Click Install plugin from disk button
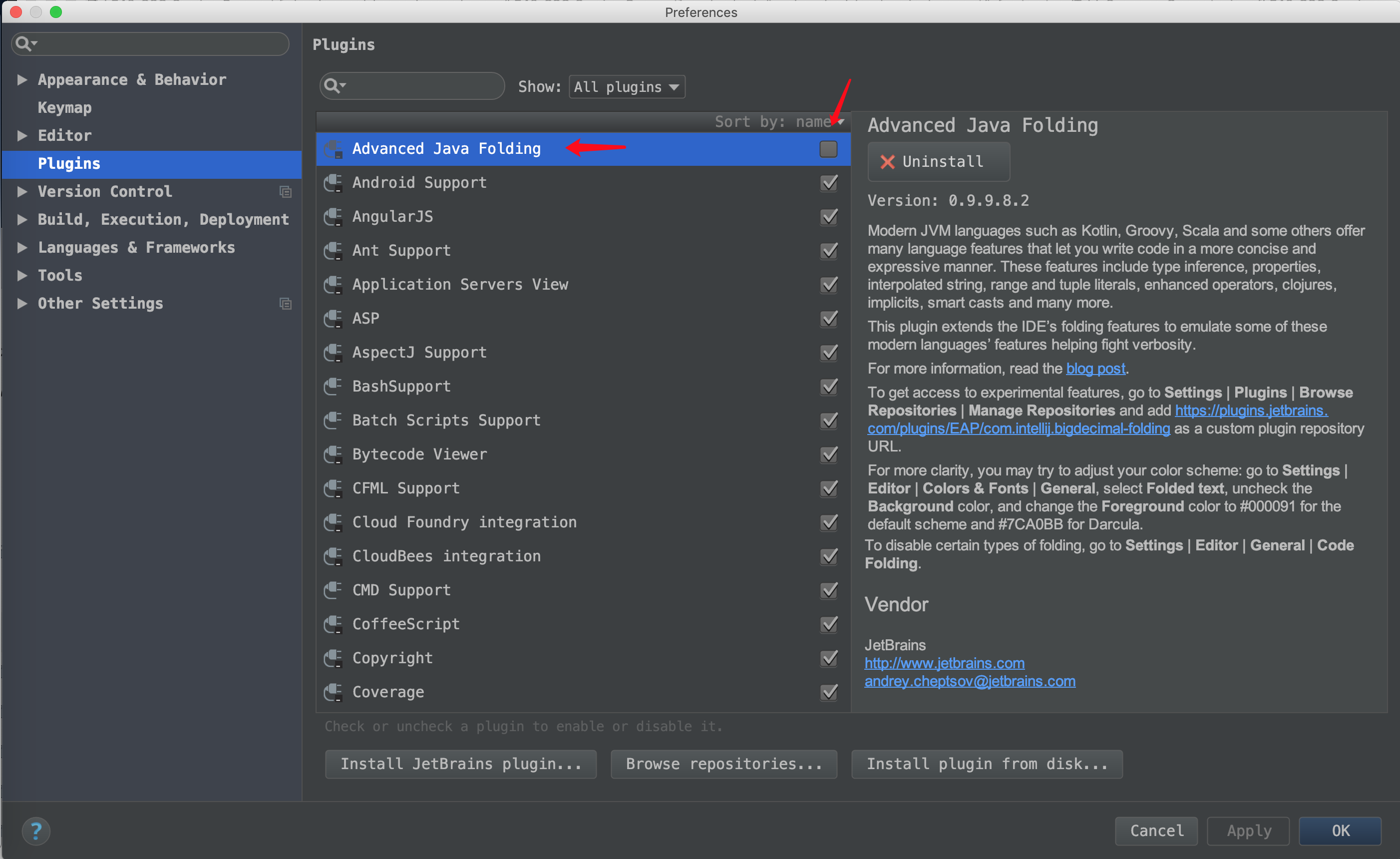Image resolution: width=1400 pixels, height=859 pixels. pos(987,764)
